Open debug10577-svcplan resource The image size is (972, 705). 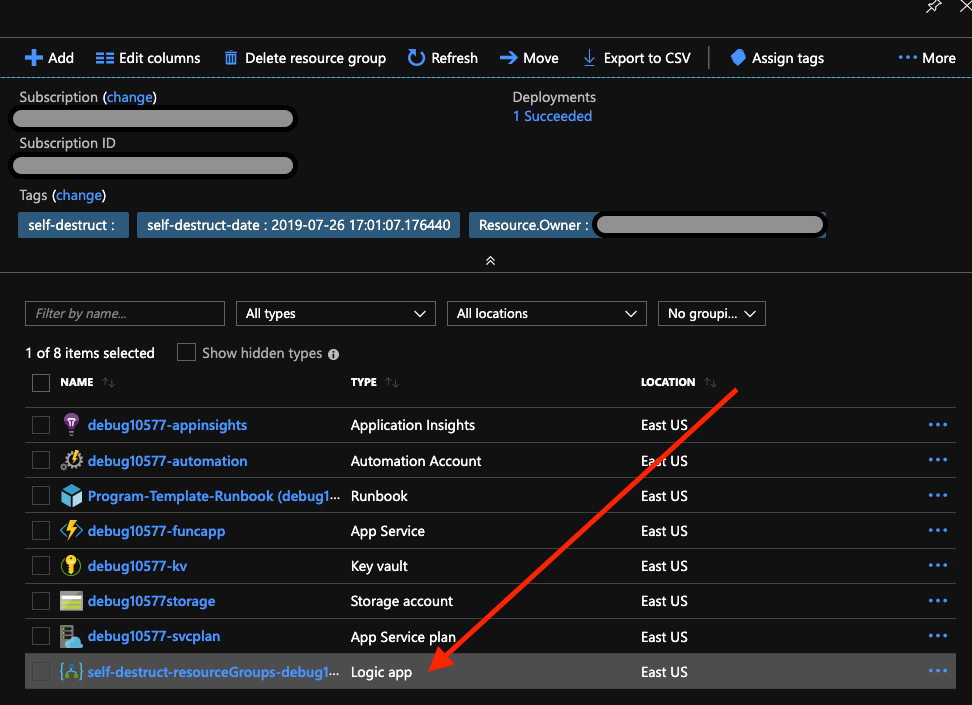coord(154,636)
